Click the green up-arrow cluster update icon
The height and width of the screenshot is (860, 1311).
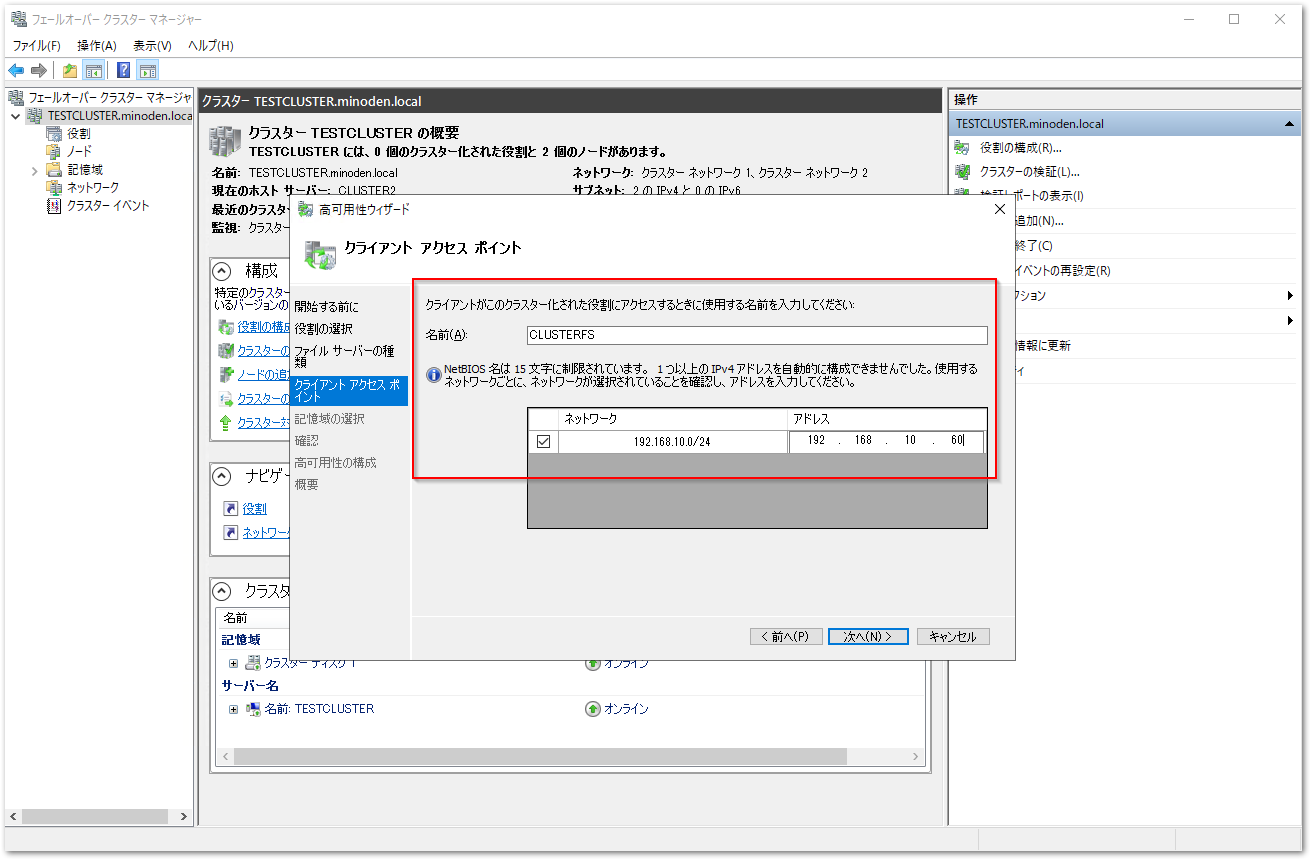point(226,422)
